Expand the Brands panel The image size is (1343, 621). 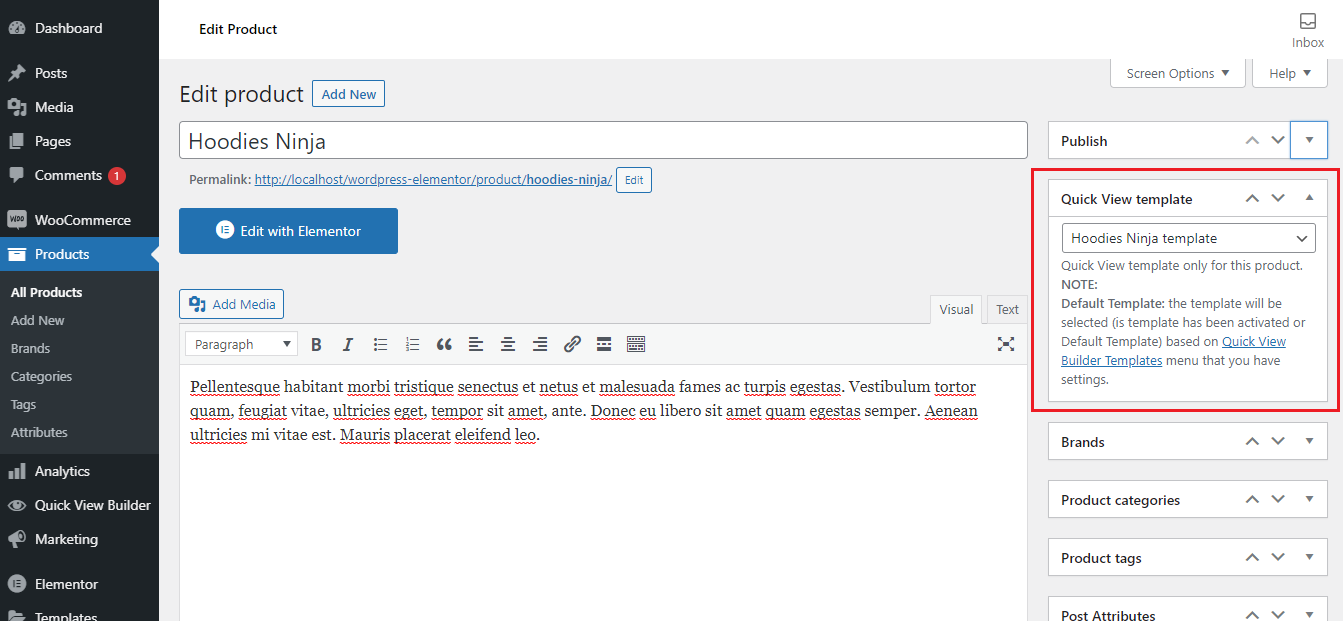click(x=1309, y=441)
